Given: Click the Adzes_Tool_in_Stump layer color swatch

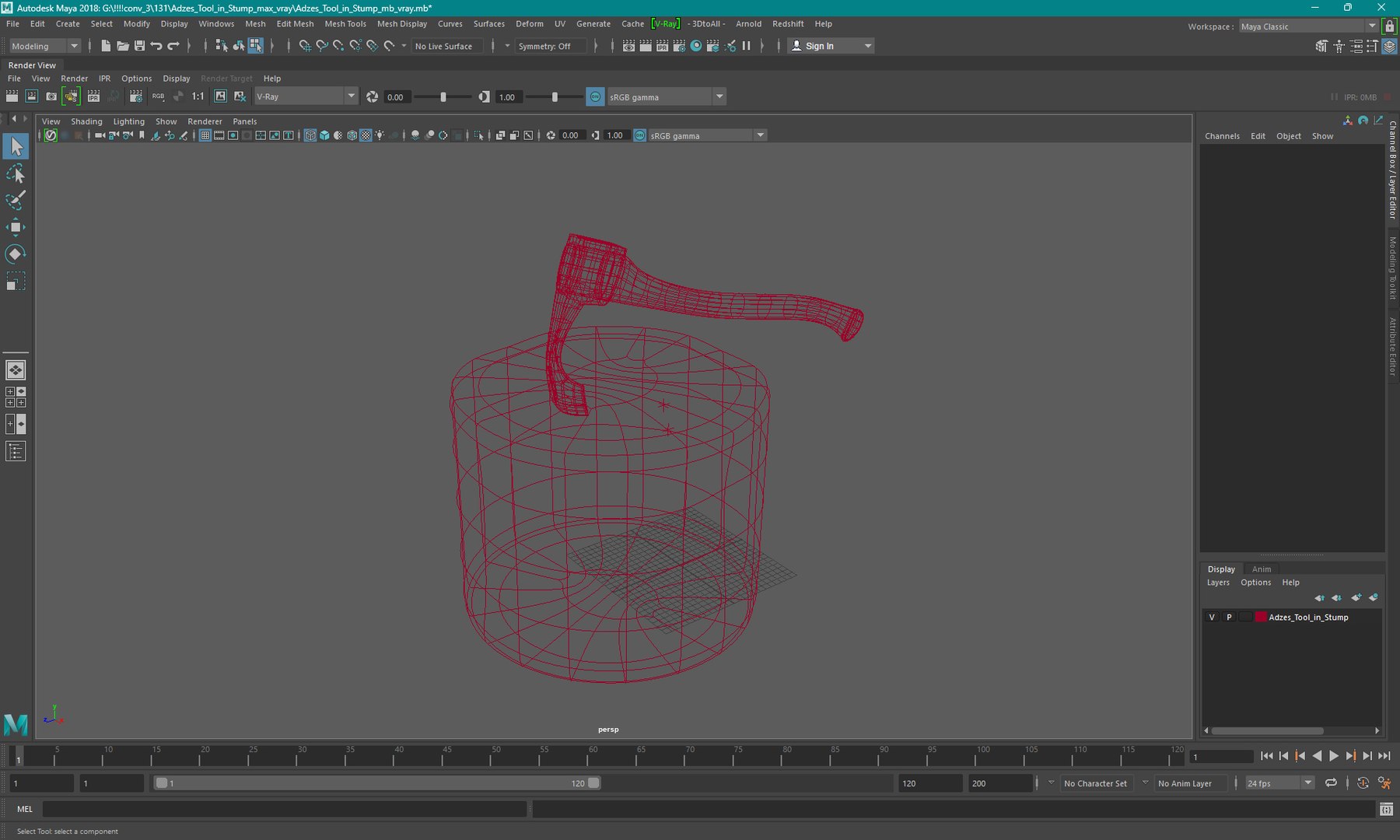Looking at the screenshot, I should click(1261, 617).
